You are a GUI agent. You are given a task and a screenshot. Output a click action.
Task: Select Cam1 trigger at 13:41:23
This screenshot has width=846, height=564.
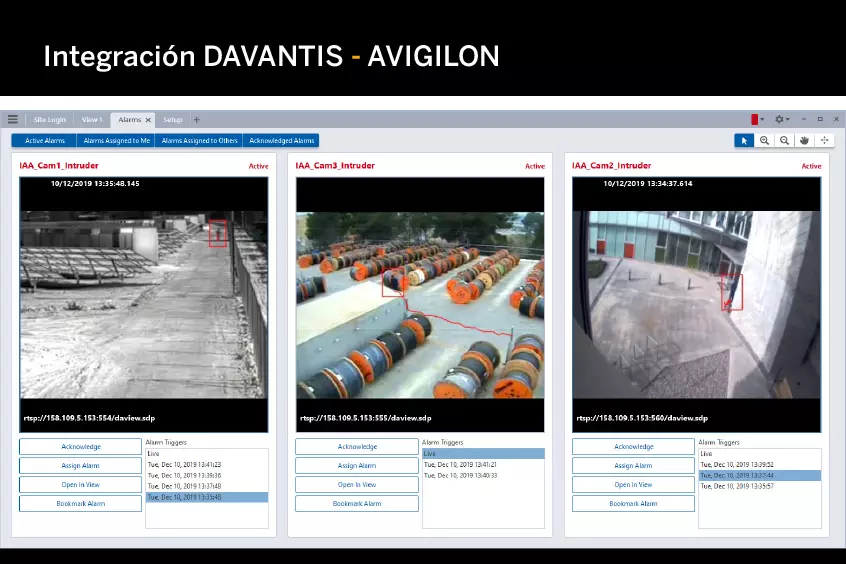pos(207,465)
